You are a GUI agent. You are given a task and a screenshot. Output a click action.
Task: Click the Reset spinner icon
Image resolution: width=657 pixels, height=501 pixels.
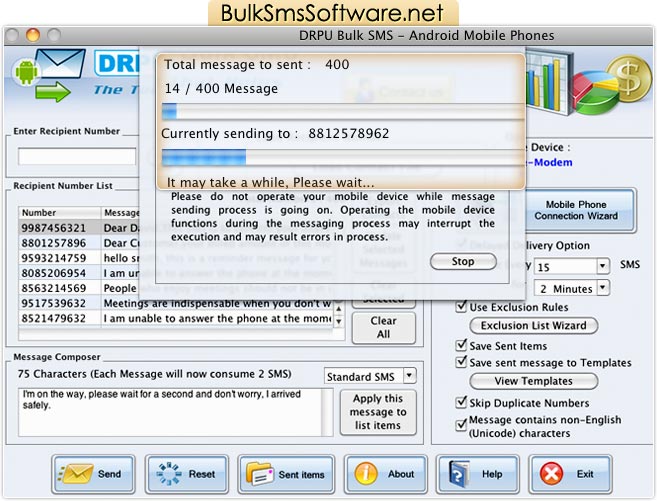169,474
